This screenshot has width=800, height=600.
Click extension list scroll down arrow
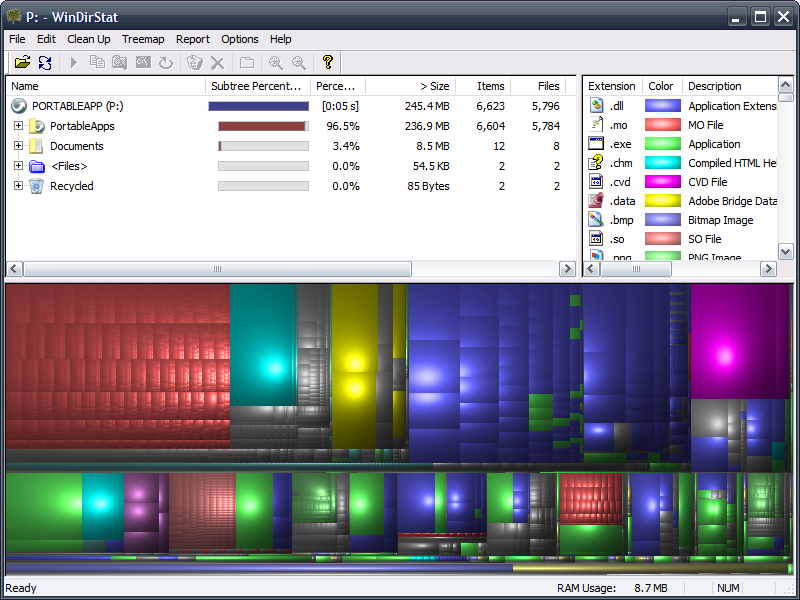(x=785, y=251)
